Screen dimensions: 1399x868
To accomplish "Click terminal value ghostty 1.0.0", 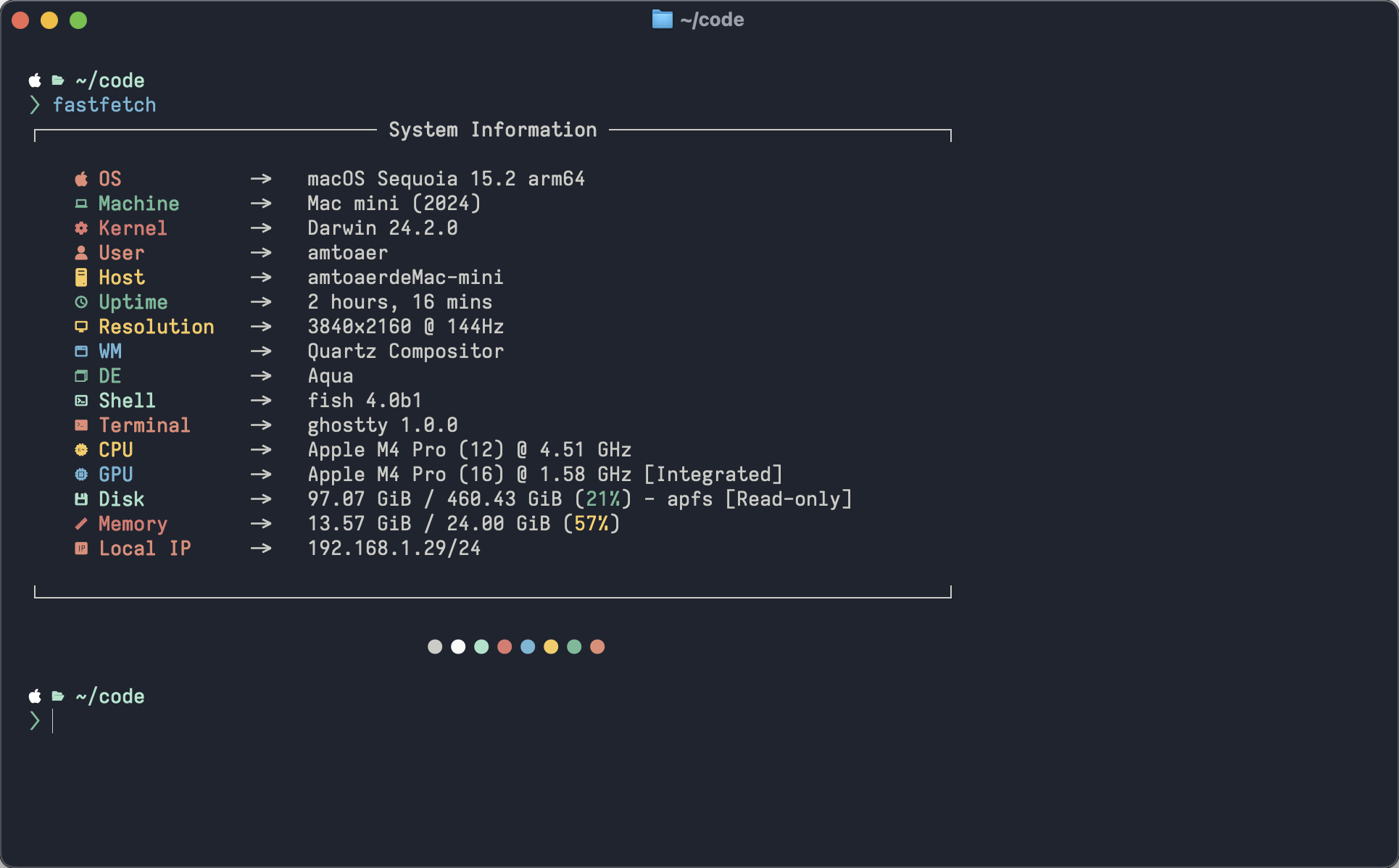I will [383, 425].
